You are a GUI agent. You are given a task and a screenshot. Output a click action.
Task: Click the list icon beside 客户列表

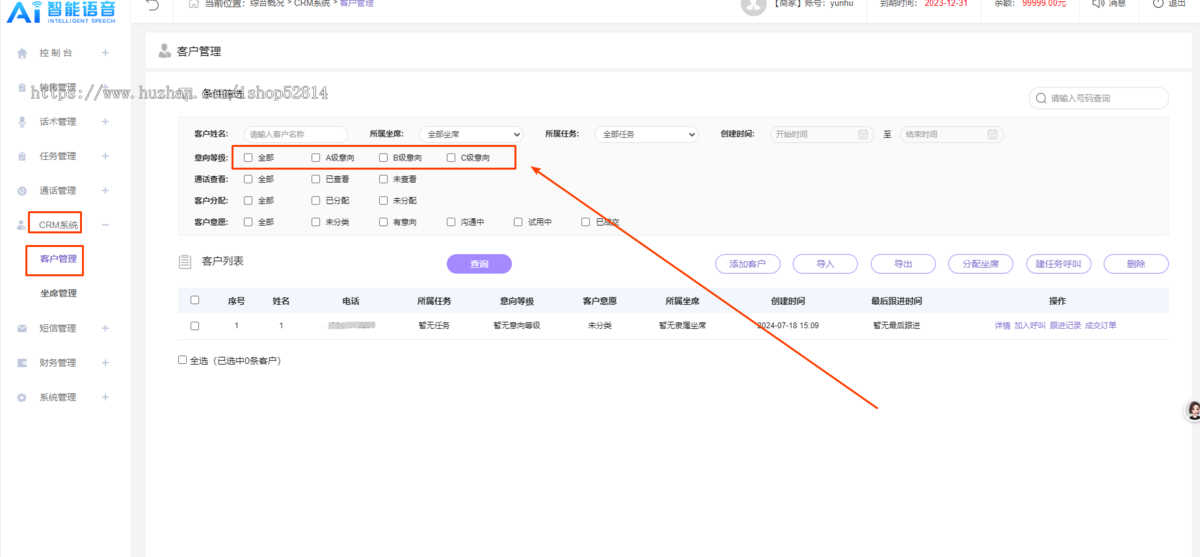pos(185,262)
